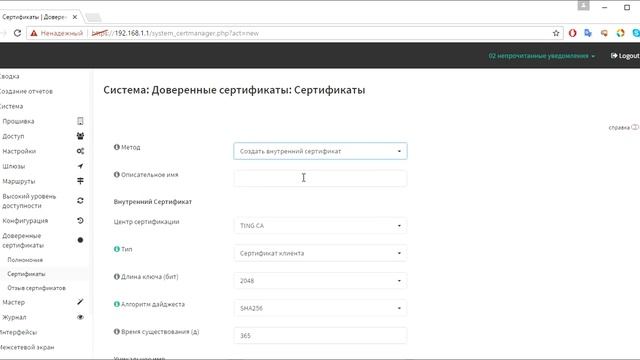Select the Сертификаты browser tab
Viewport: 640px width, 360px height.
click(x=35, y=17)
